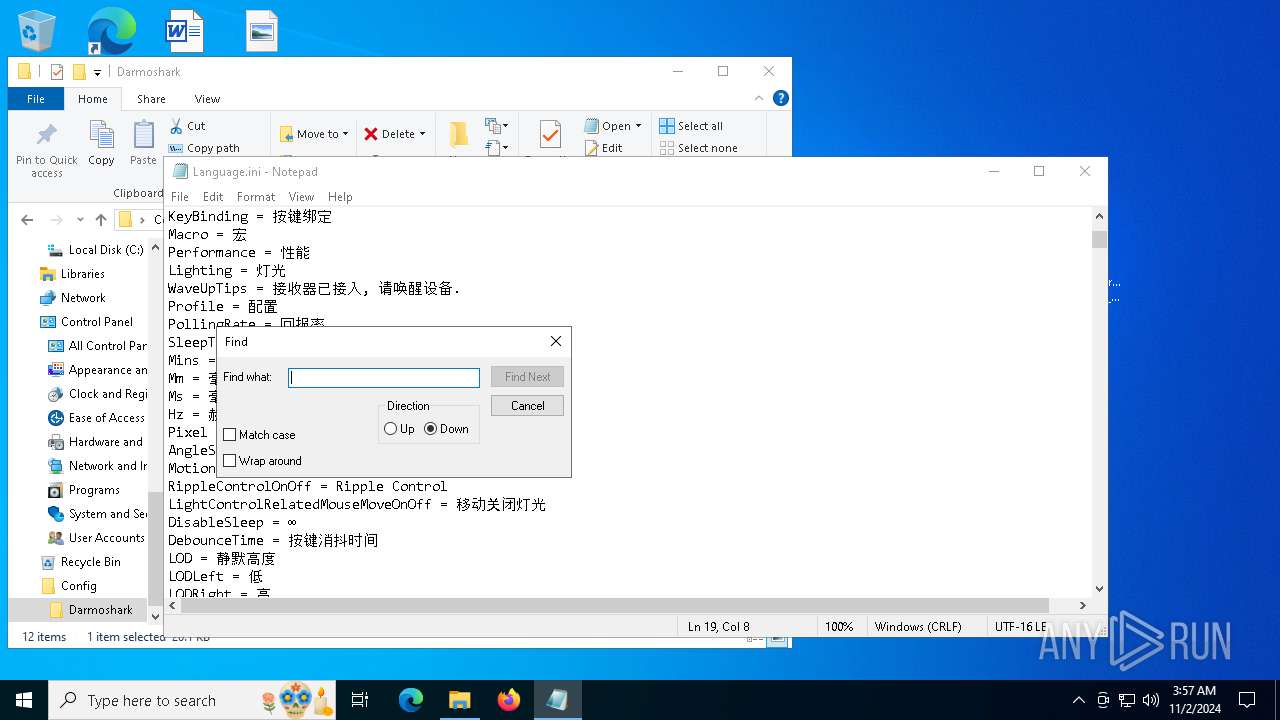Viewport: 1280px width, 720px height.
Task: Open the image file desktop icon
Action: click(261, 31)
